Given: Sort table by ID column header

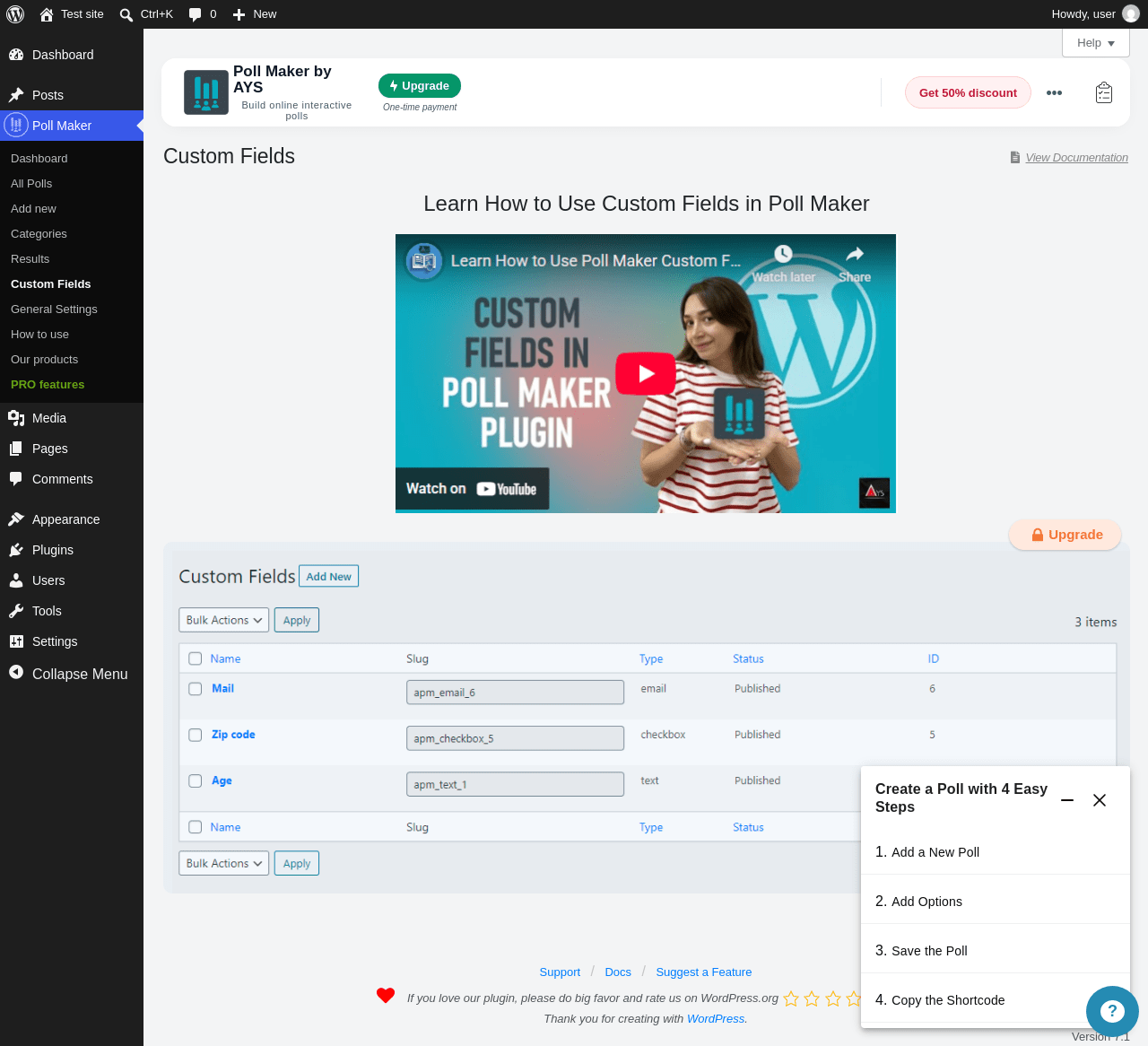Looking at the screenshot, I should [934, 658].
